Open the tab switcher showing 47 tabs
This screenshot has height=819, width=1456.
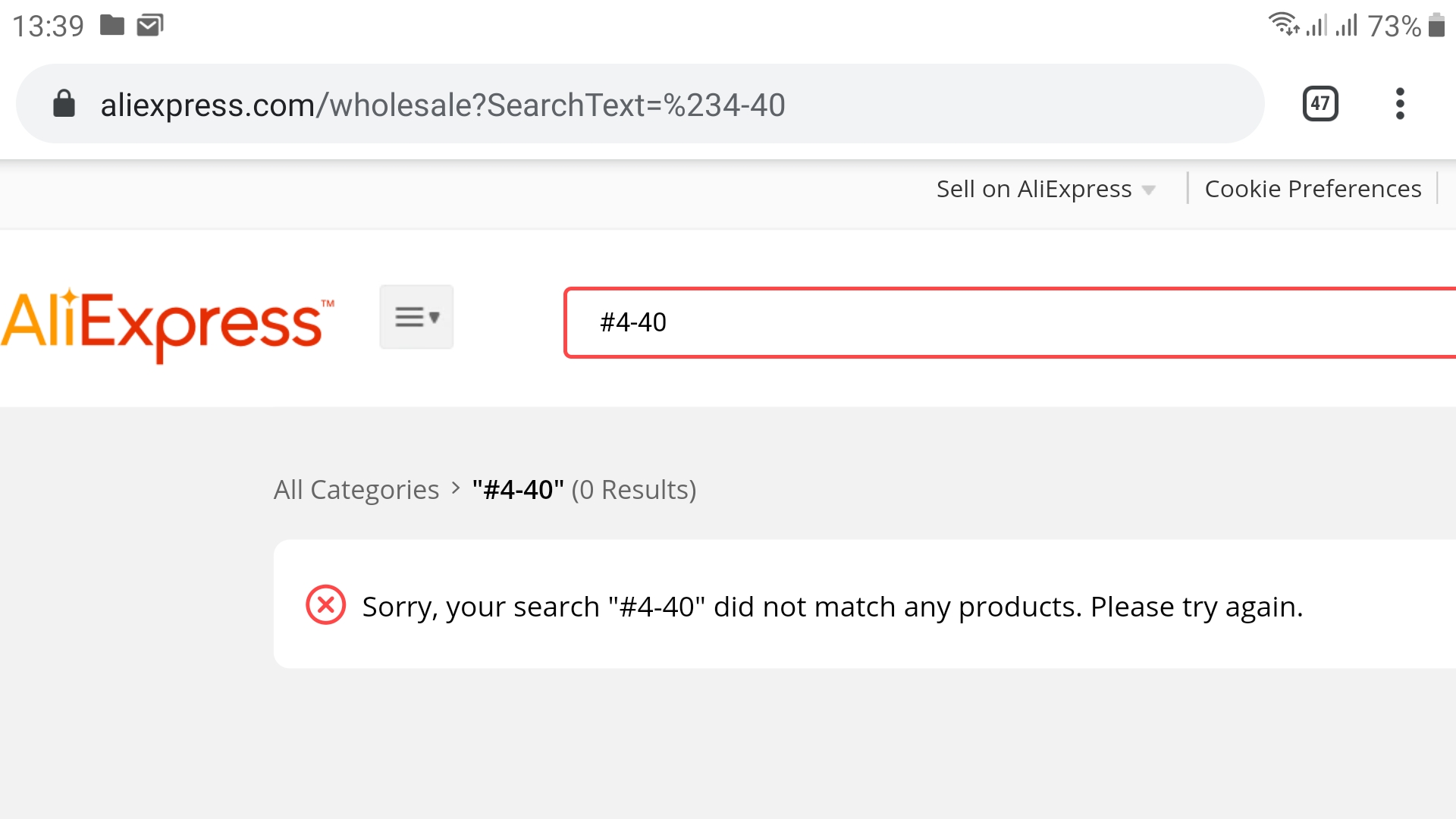(1320, 104)
